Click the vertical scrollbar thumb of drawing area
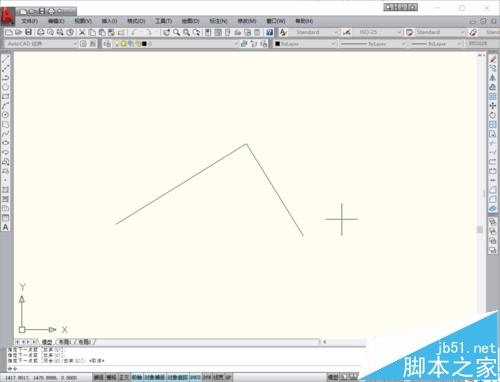500x382 pixels. (480, 229)
